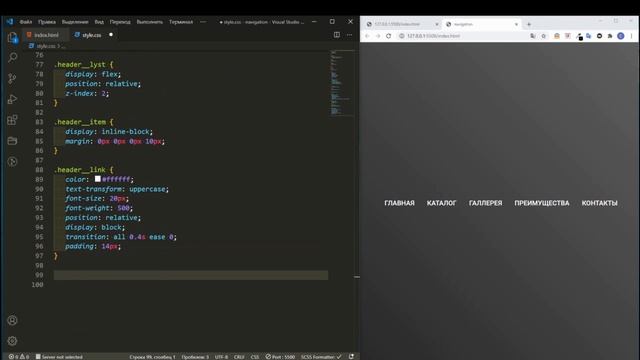Click the notifications bell in status bar

351,357
